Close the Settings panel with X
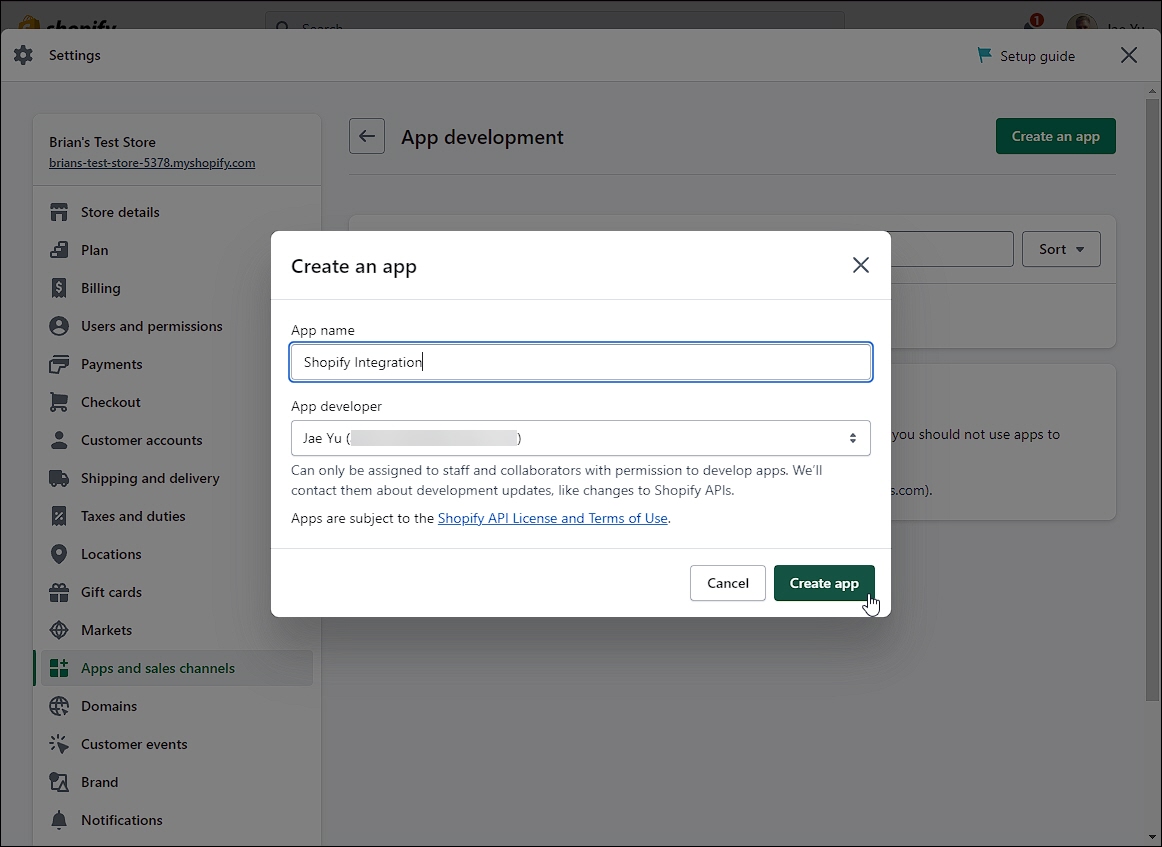1162x847 pixels. coord(1129,55)
